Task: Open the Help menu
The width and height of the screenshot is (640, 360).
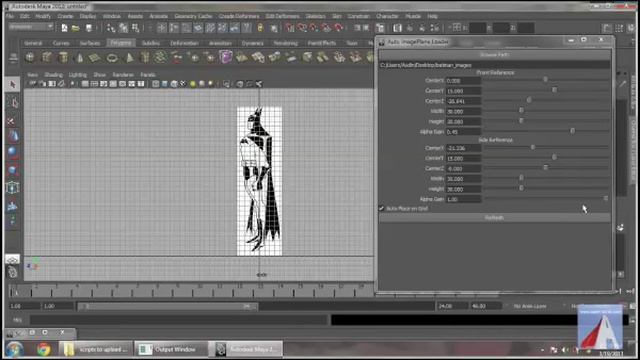Action: point(432,16)
